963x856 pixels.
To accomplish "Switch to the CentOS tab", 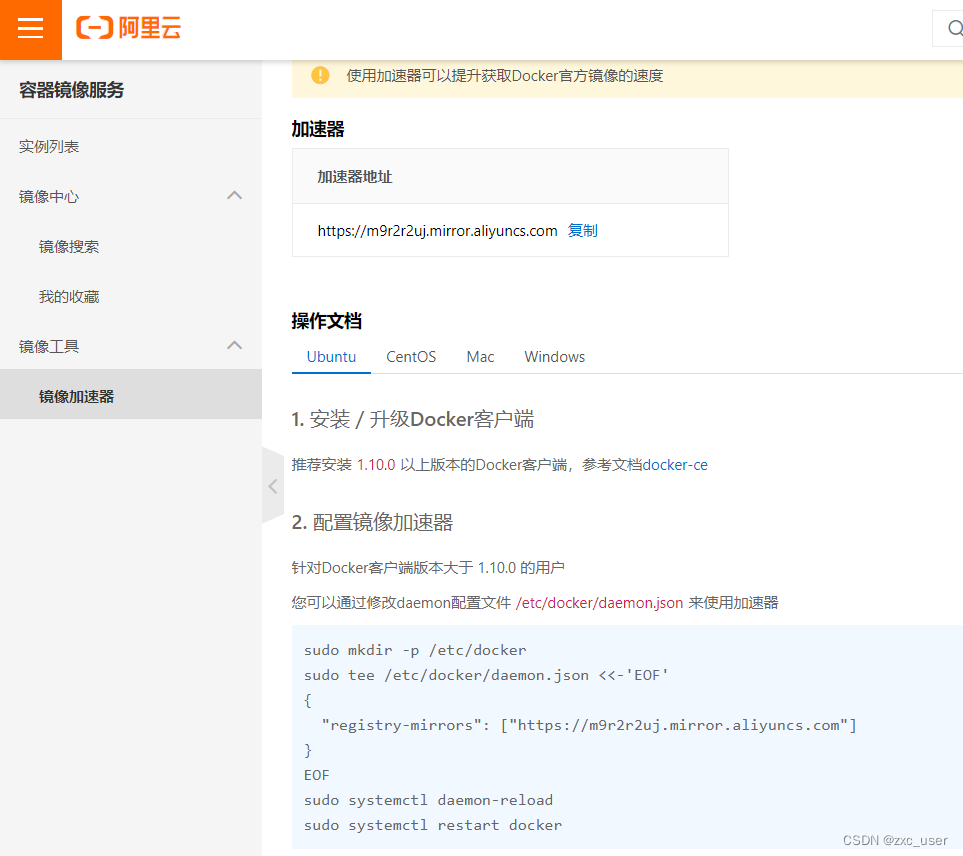I will point(411,357).
